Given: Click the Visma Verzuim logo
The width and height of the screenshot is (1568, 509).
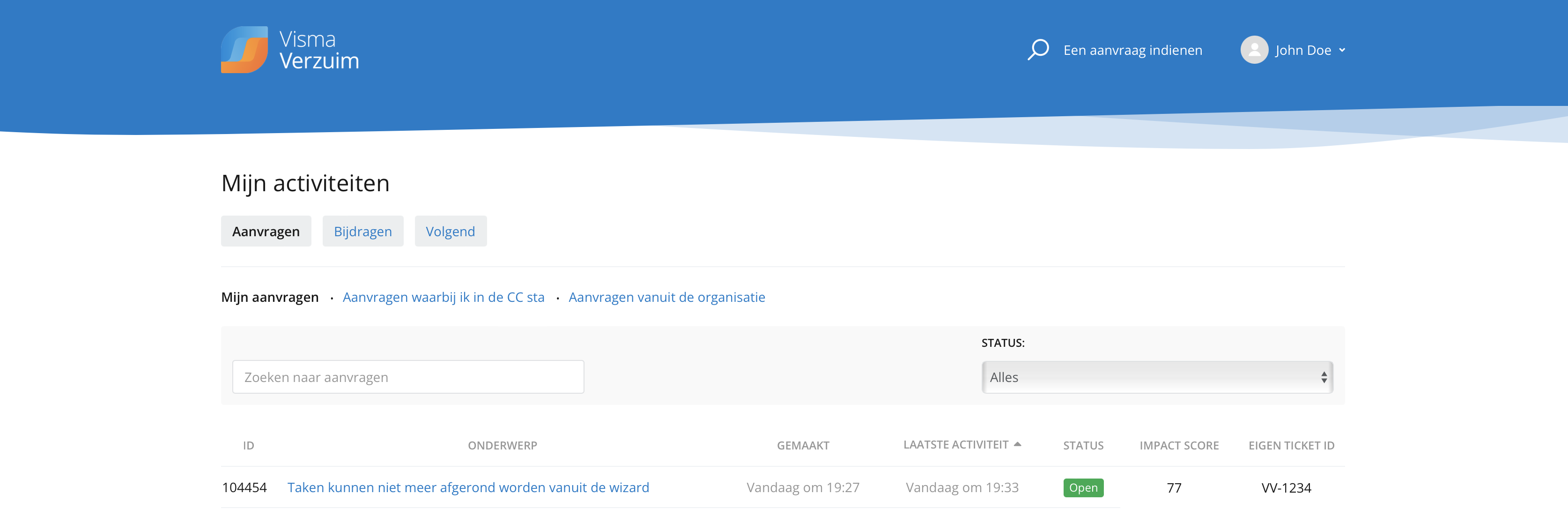Looking at the screenshot, I should (290, 50).
